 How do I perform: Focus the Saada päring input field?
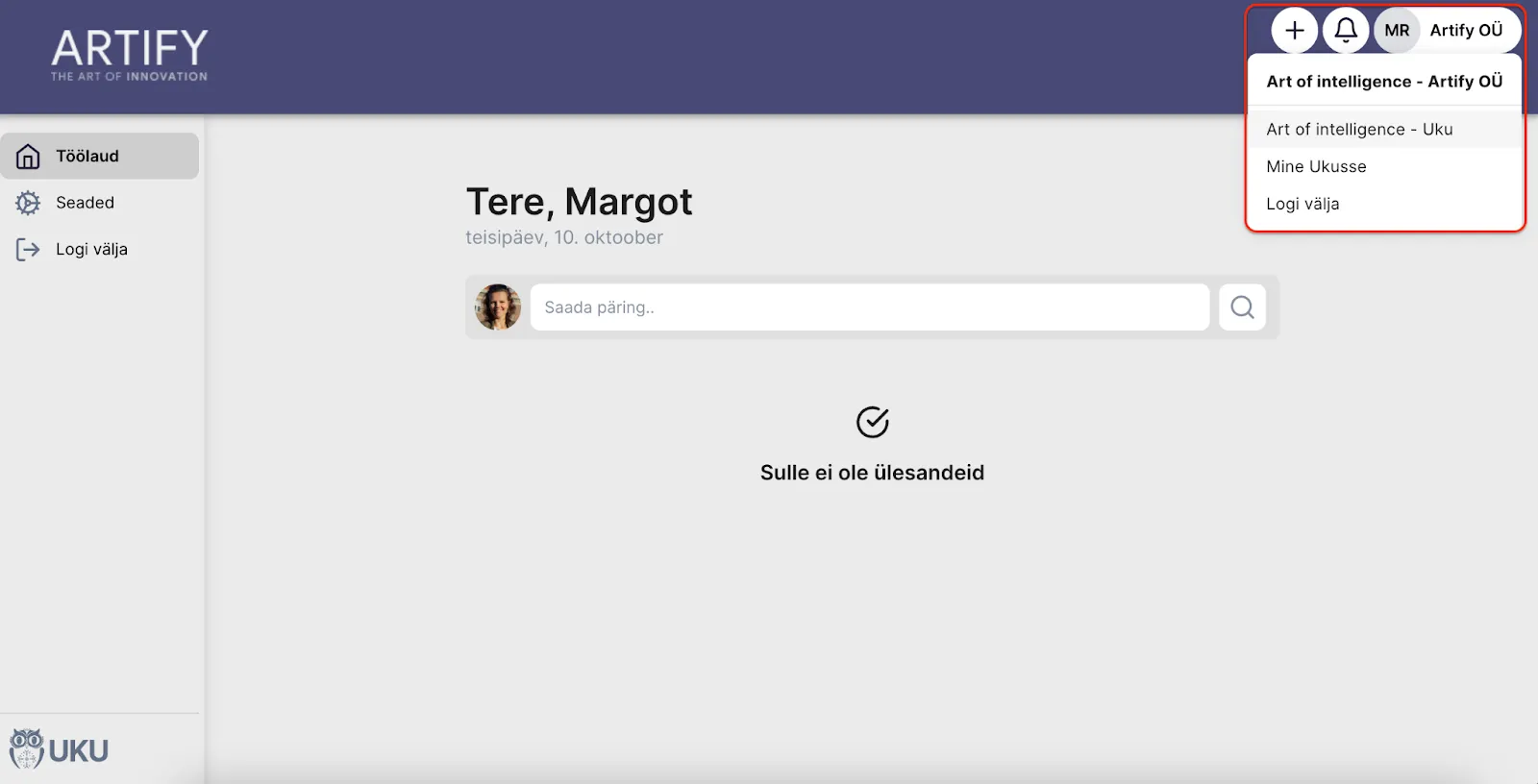click(869, 307)
